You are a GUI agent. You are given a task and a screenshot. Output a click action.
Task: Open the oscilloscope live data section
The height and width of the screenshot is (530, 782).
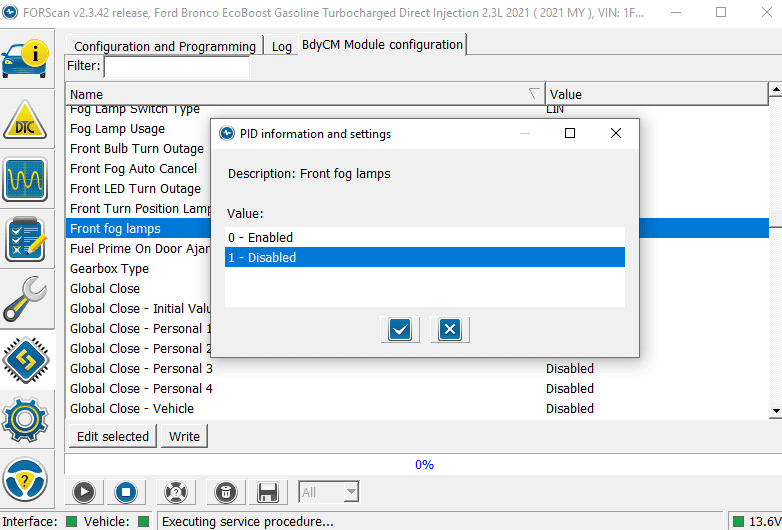(x=25, y=179)
